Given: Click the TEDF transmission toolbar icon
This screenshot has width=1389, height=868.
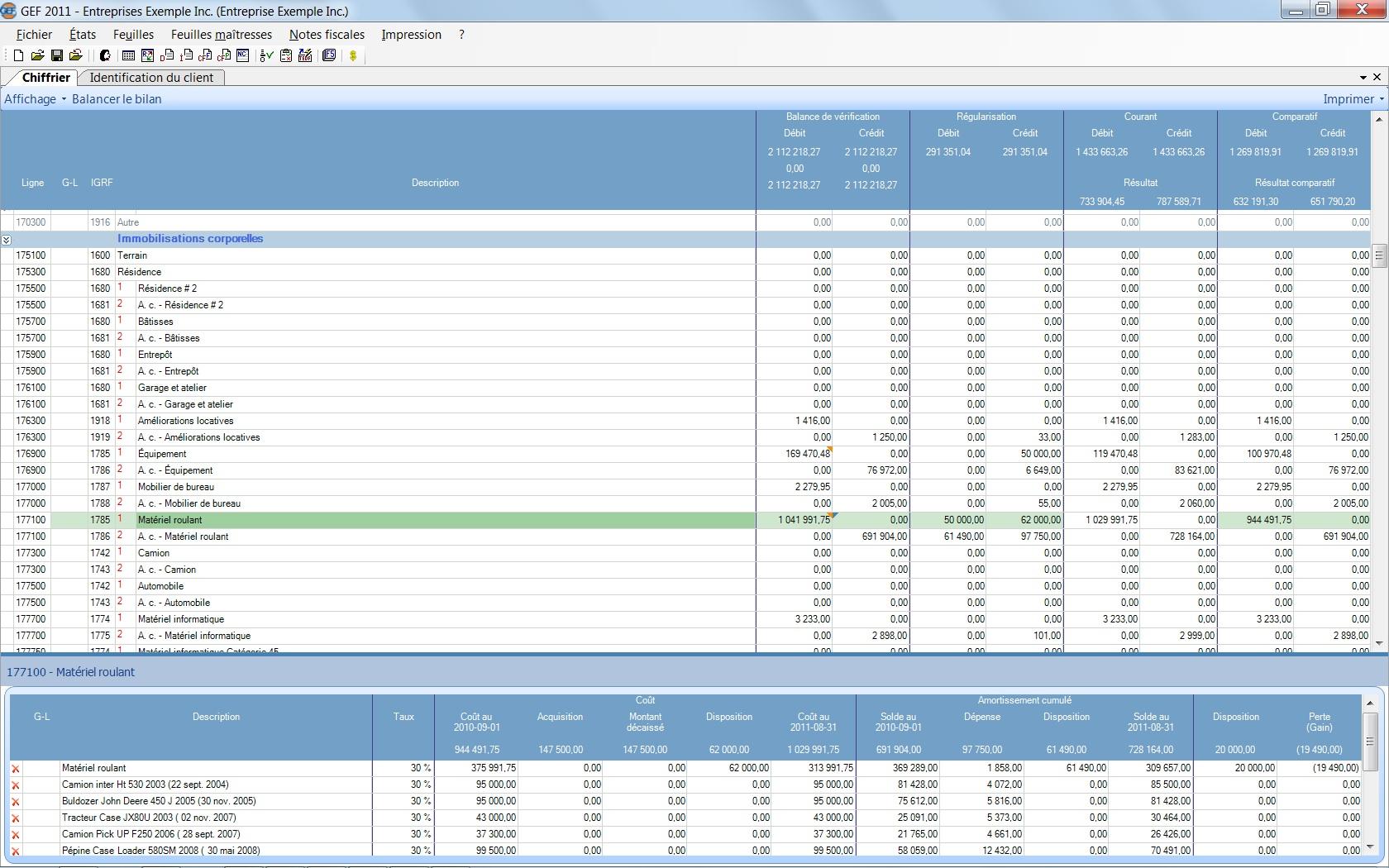Looking at the screenshot, I should coord(305,55).
